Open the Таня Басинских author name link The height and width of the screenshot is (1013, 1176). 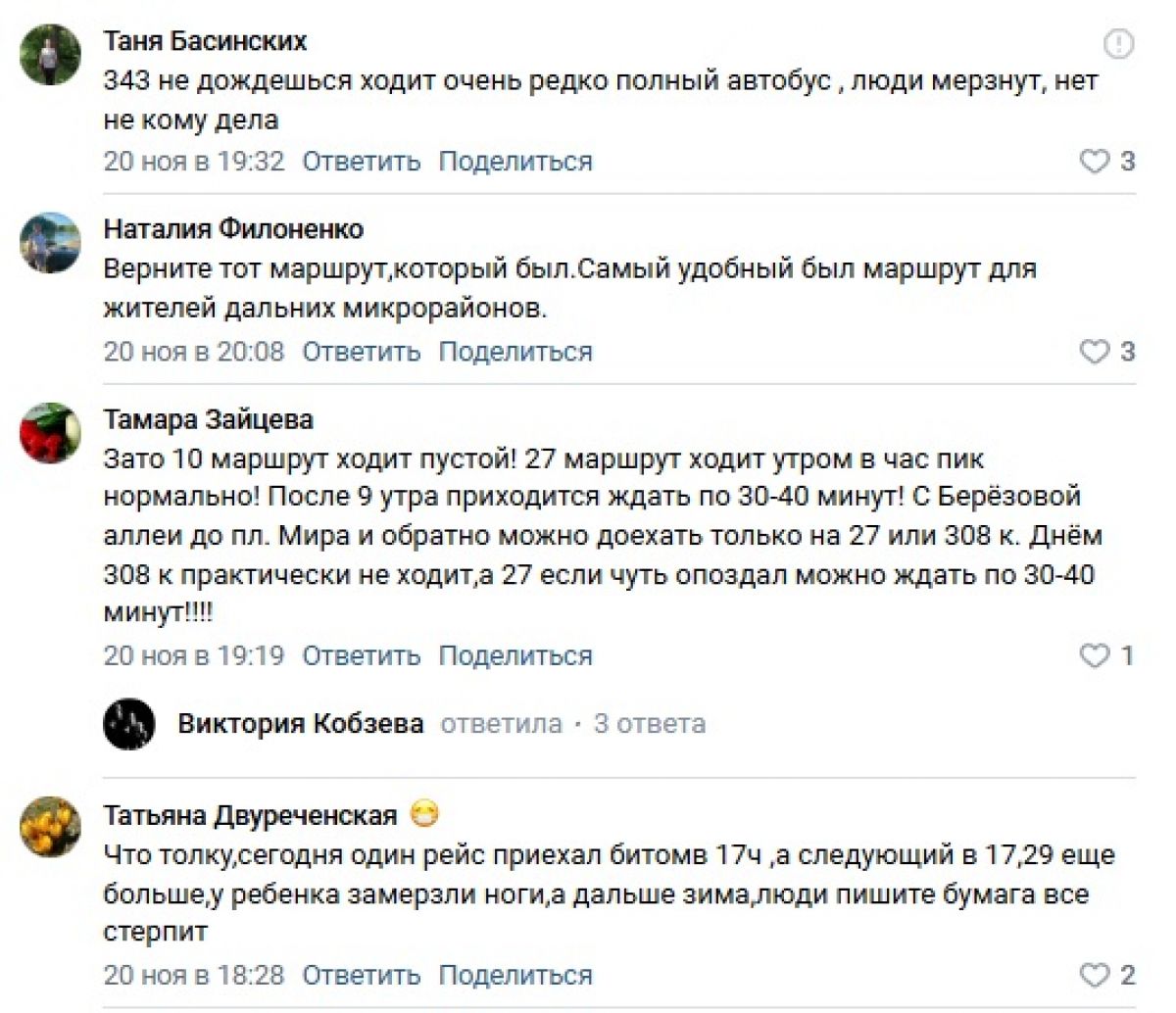205,41
